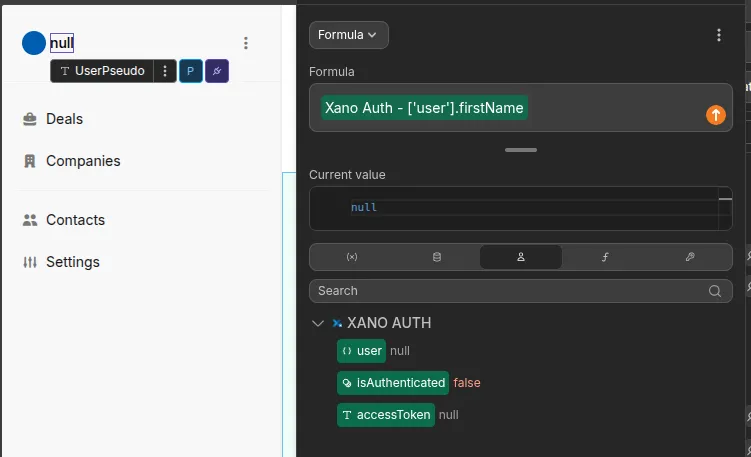
Task: Switch to the database collections tab
Action: click(x=436, y=257)
